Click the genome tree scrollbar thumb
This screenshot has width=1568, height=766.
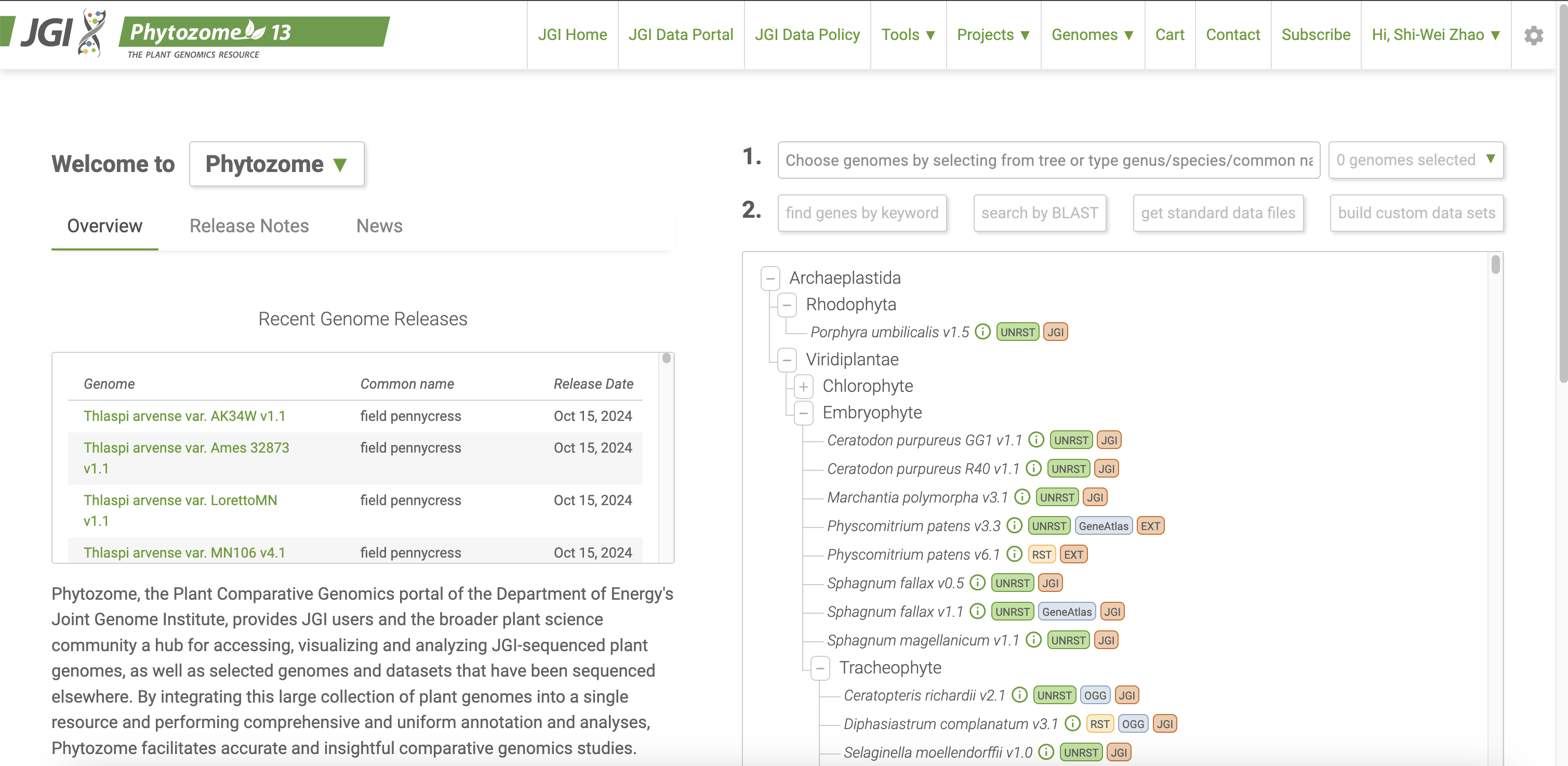point(1495,266)
